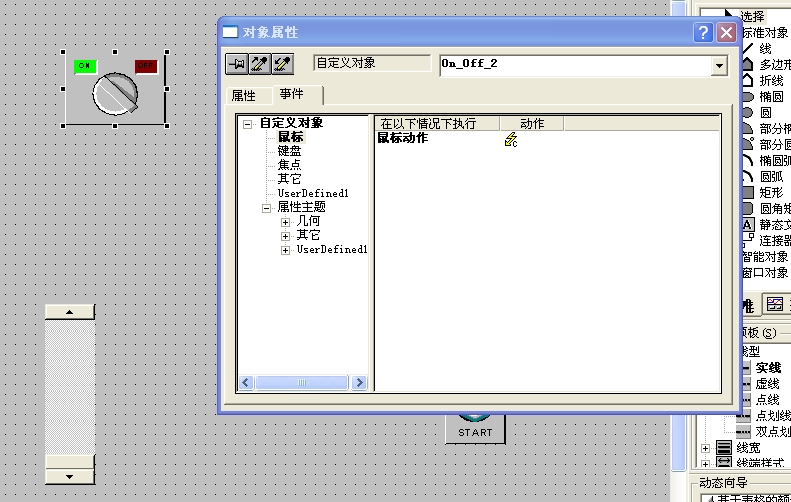
Task: Select 其它 event entry below 焦点
Action: [290, 179]
